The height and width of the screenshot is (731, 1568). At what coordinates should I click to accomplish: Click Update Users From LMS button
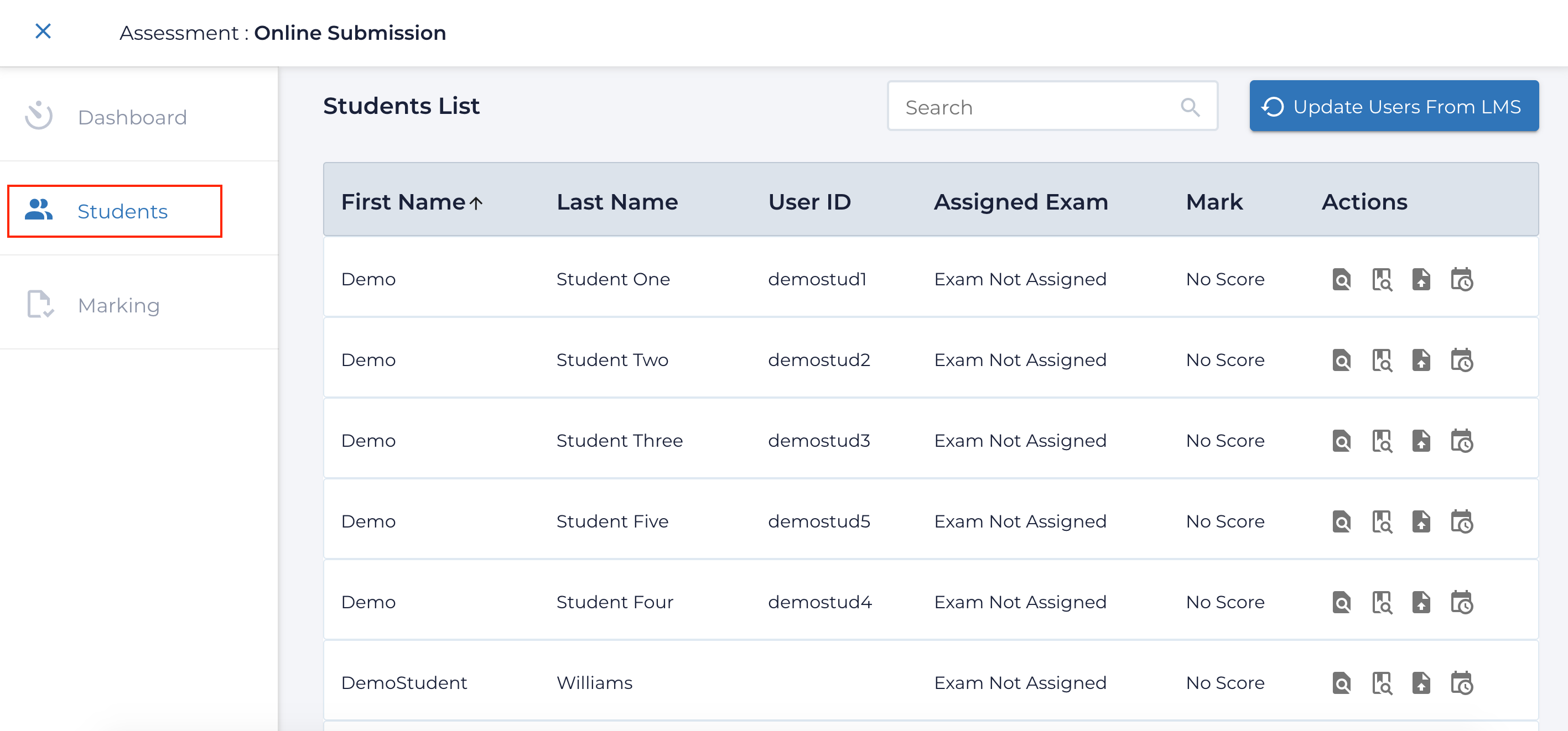pyautogui.click(x=1393, y=106)
